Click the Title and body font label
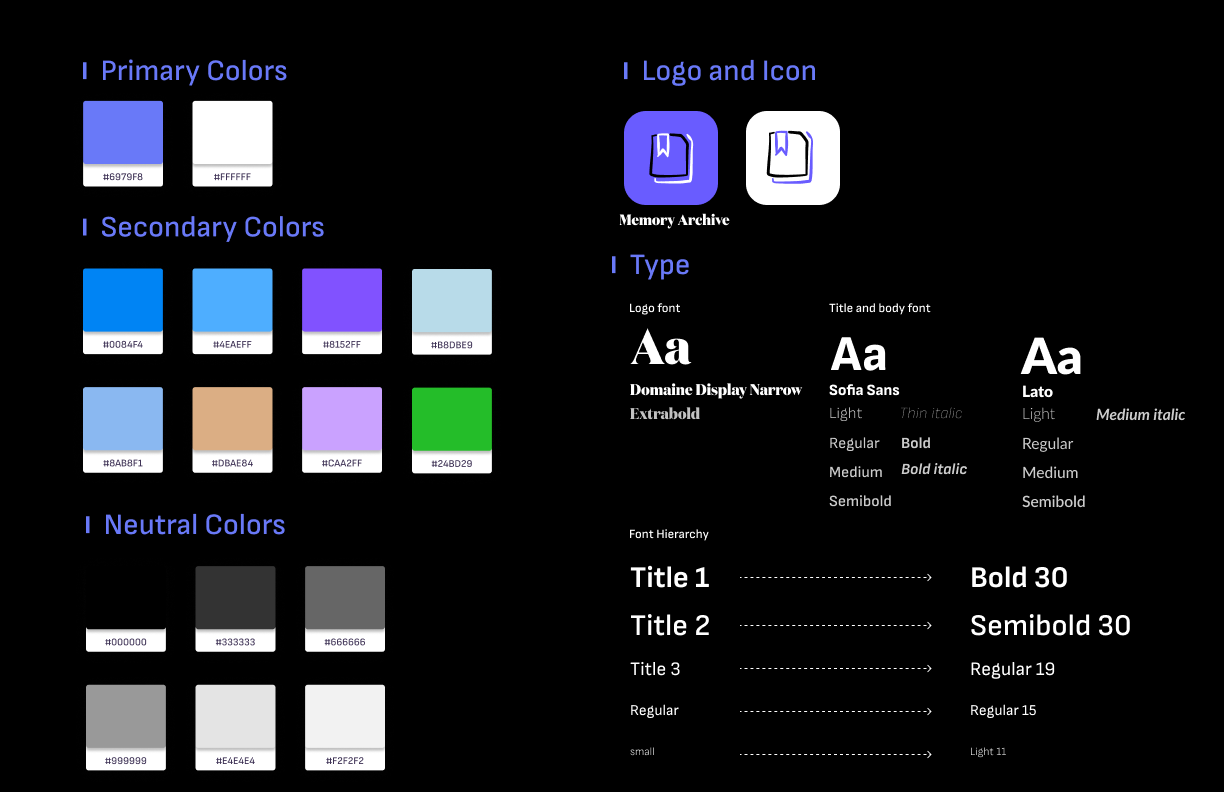Screen dimensions: 1224x792 [880, 308]
